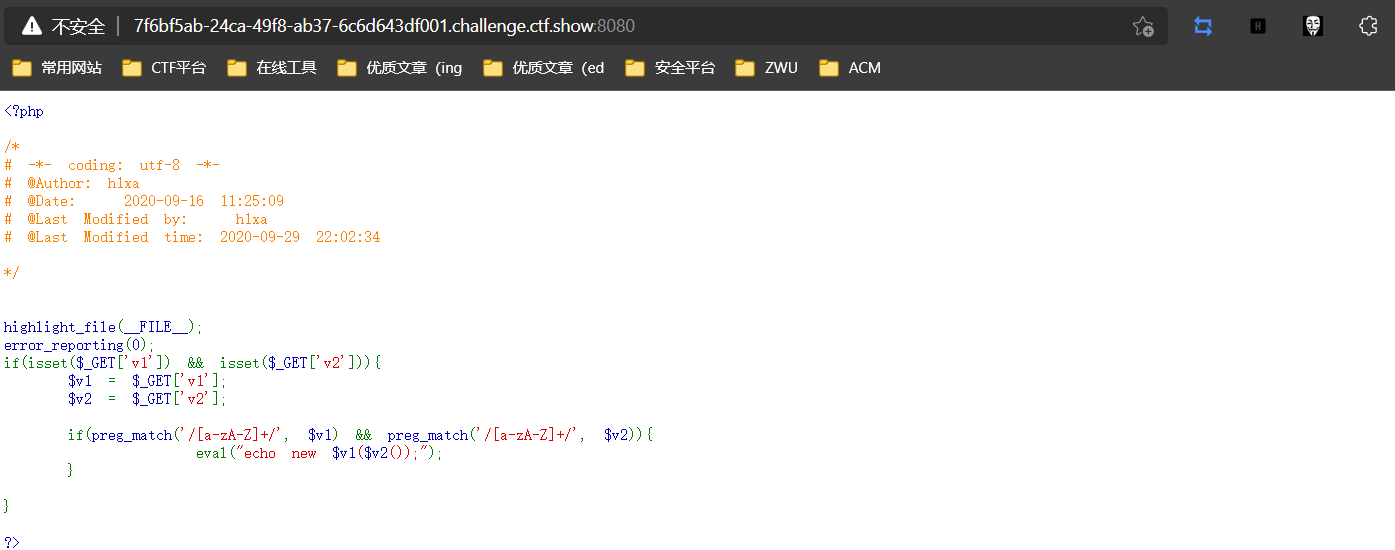This screenshot has height=550, width=1395.
Task: Click the challenge.ctf.show URL in address bar
Action: 384,26
